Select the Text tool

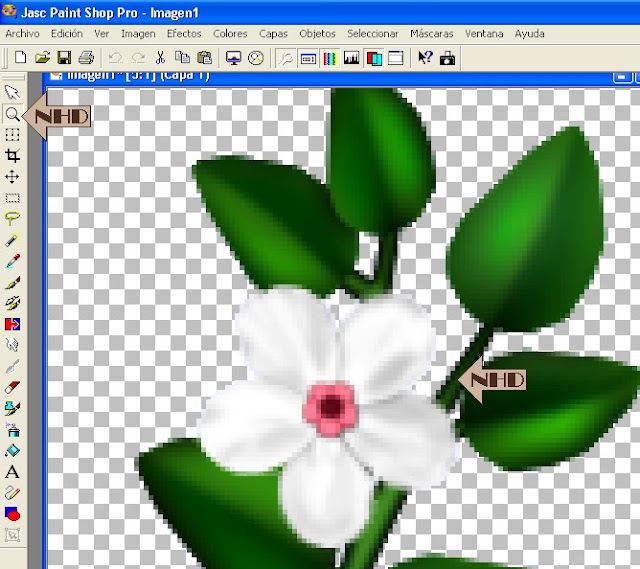pyautogui.click(x=12, y=472)
